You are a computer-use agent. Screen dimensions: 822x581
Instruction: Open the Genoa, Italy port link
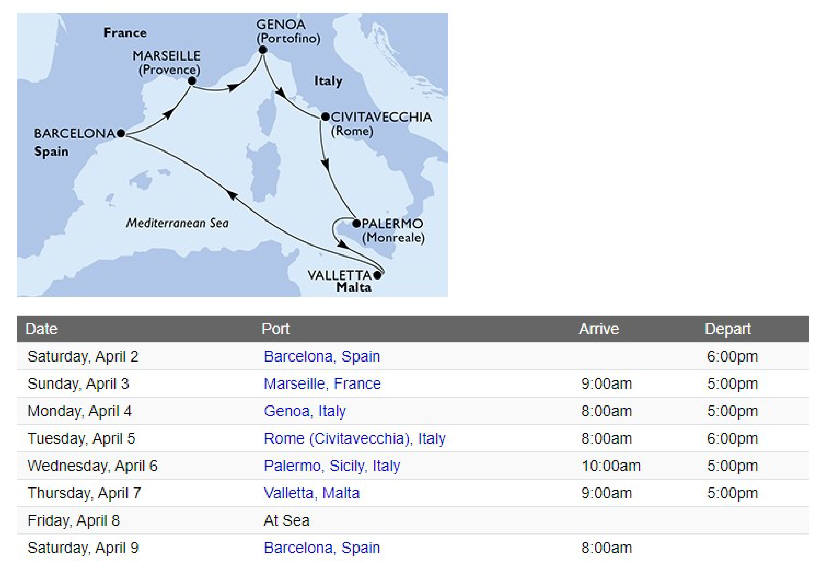305,411
